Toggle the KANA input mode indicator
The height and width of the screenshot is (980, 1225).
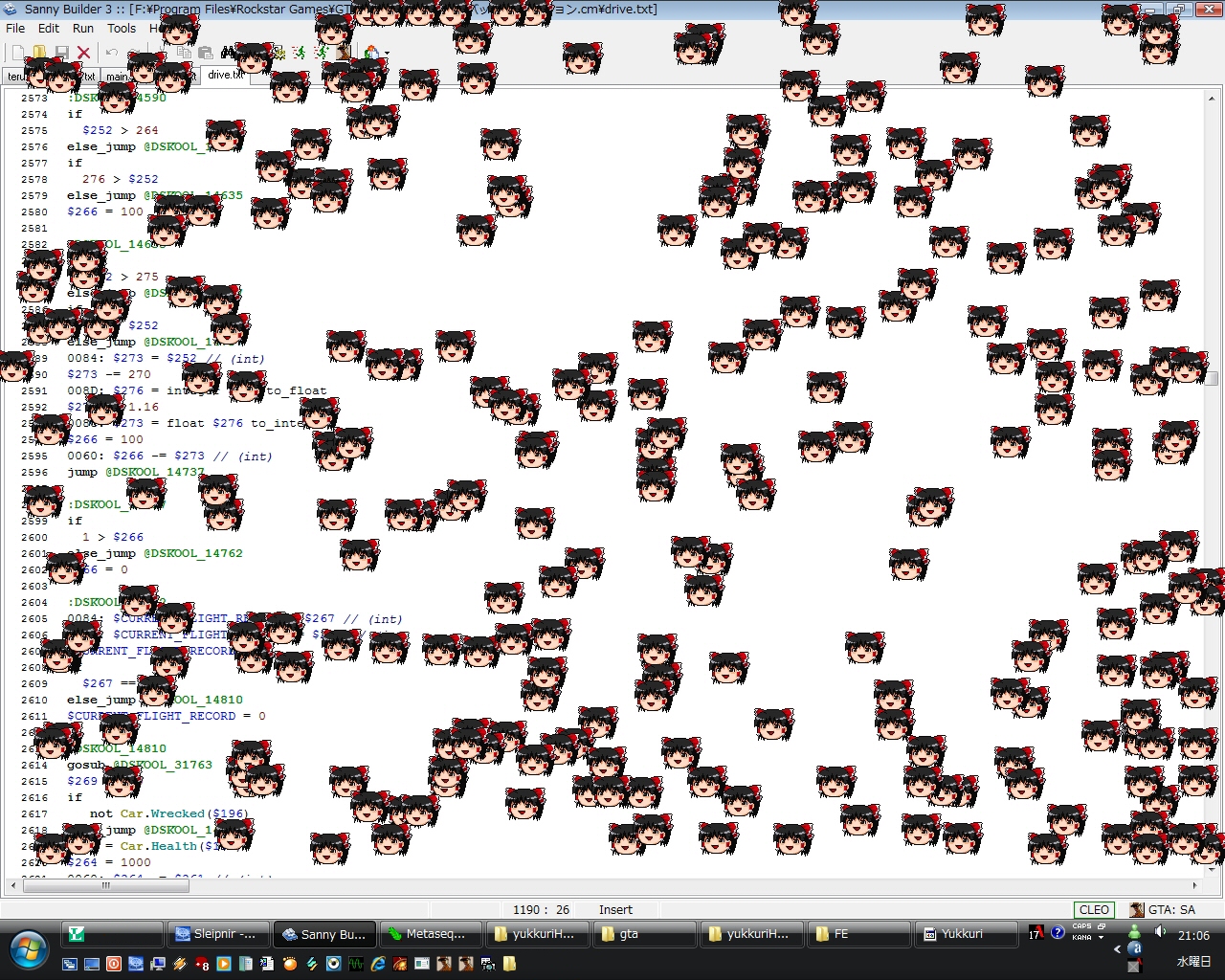[1081, 938]
